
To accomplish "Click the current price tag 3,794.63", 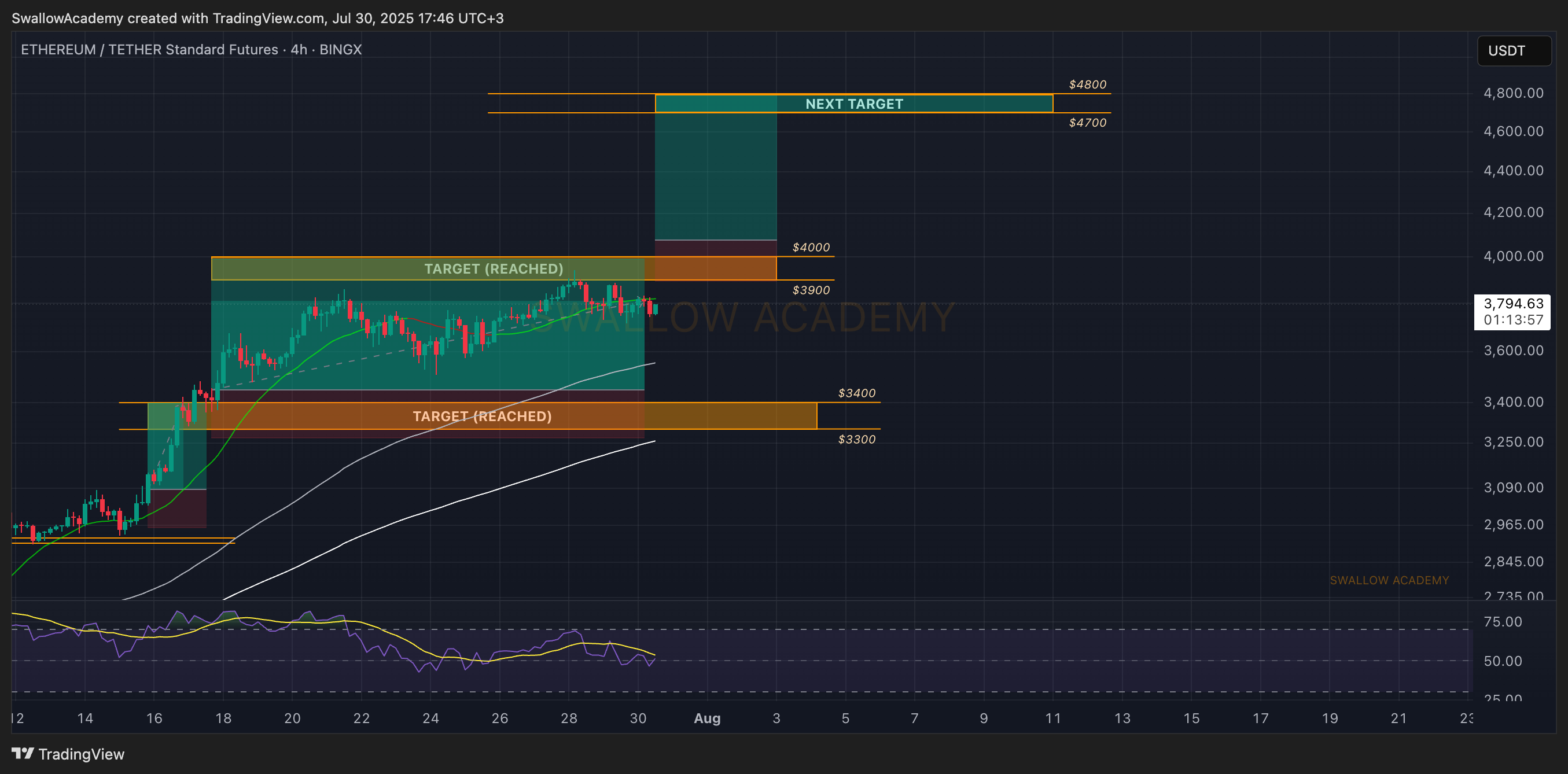I will click(1512, 312).
